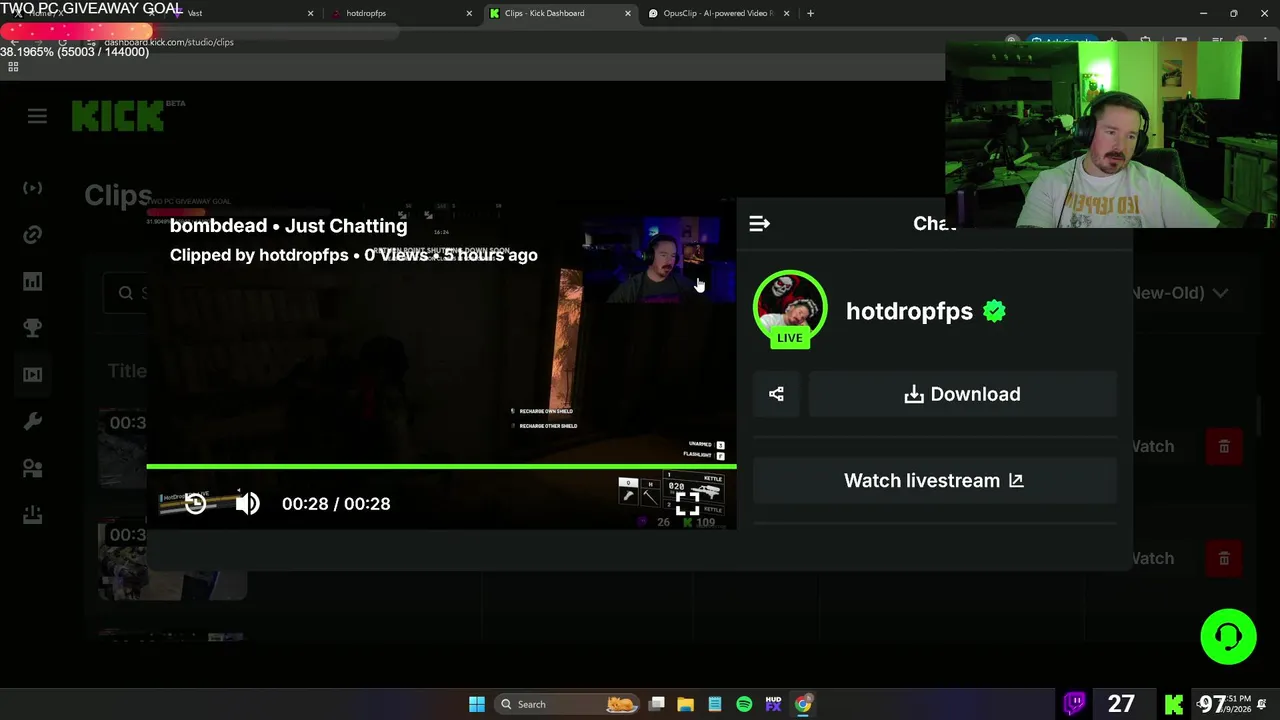The image size is (1280, 720).
Task: Open the stream broadcast icon in sidebar
Action: pyautogui.click(x=33, y=188)
